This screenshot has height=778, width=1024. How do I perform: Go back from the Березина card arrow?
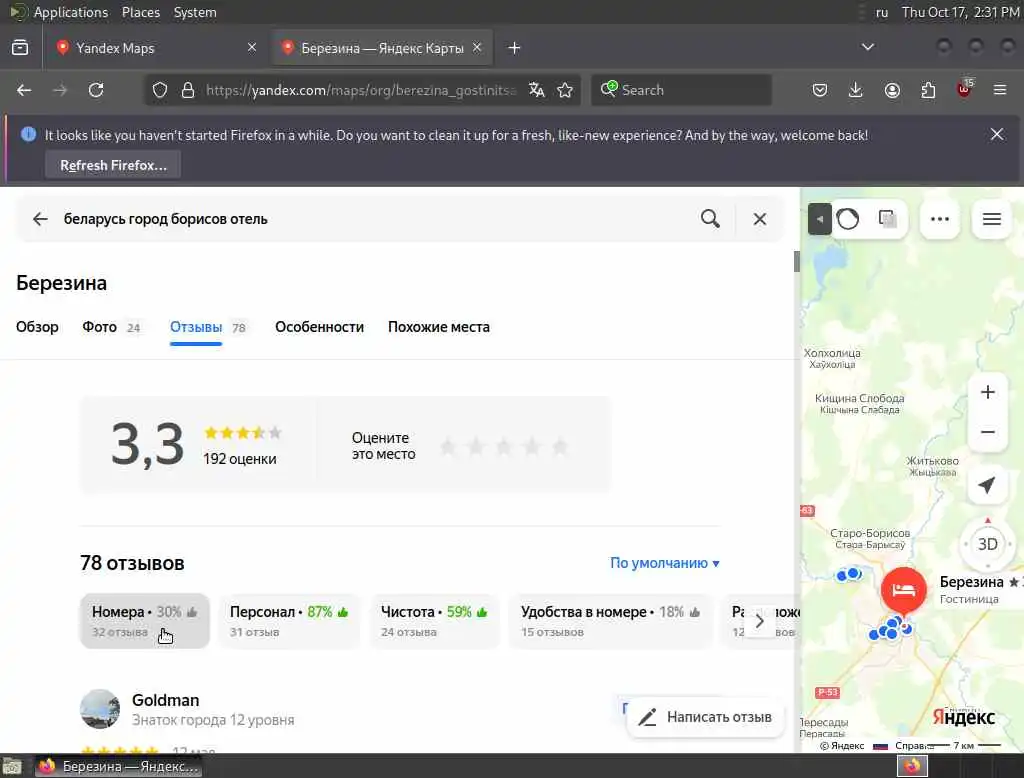40,219
